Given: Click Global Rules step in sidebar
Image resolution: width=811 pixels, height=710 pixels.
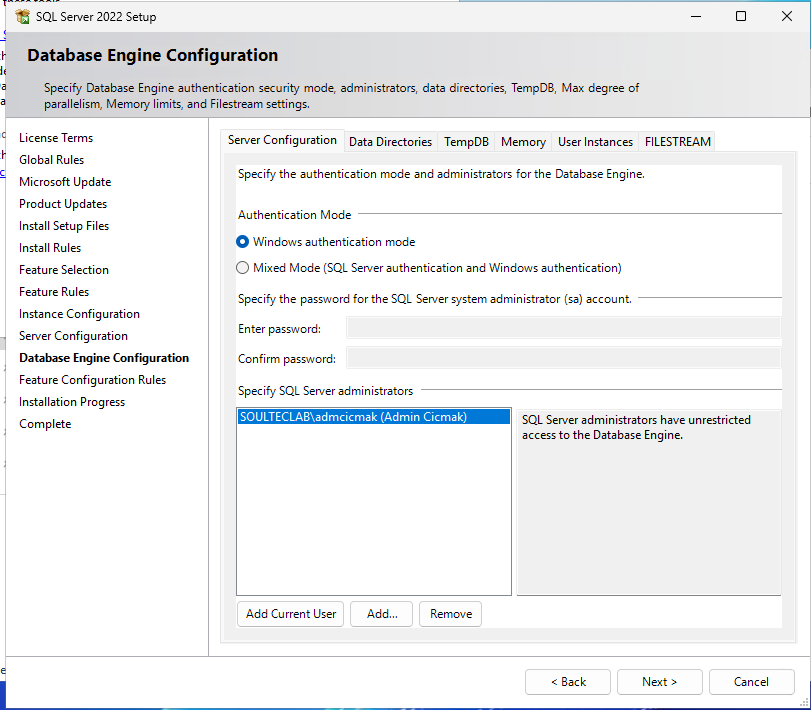Looking at the screenshot, I should (51, 160).
